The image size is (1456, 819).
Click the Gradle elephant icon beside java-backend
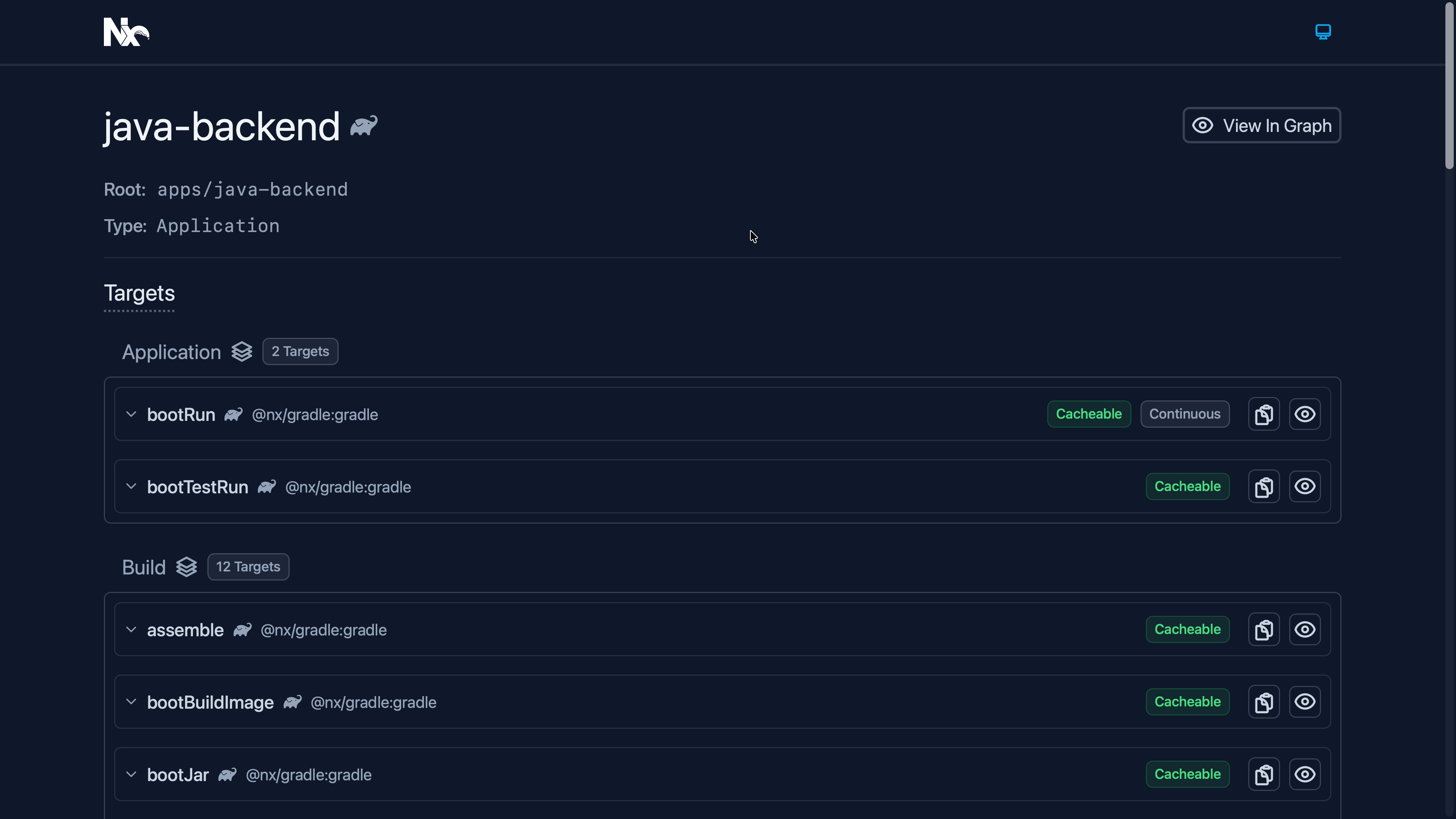[364, 126]
